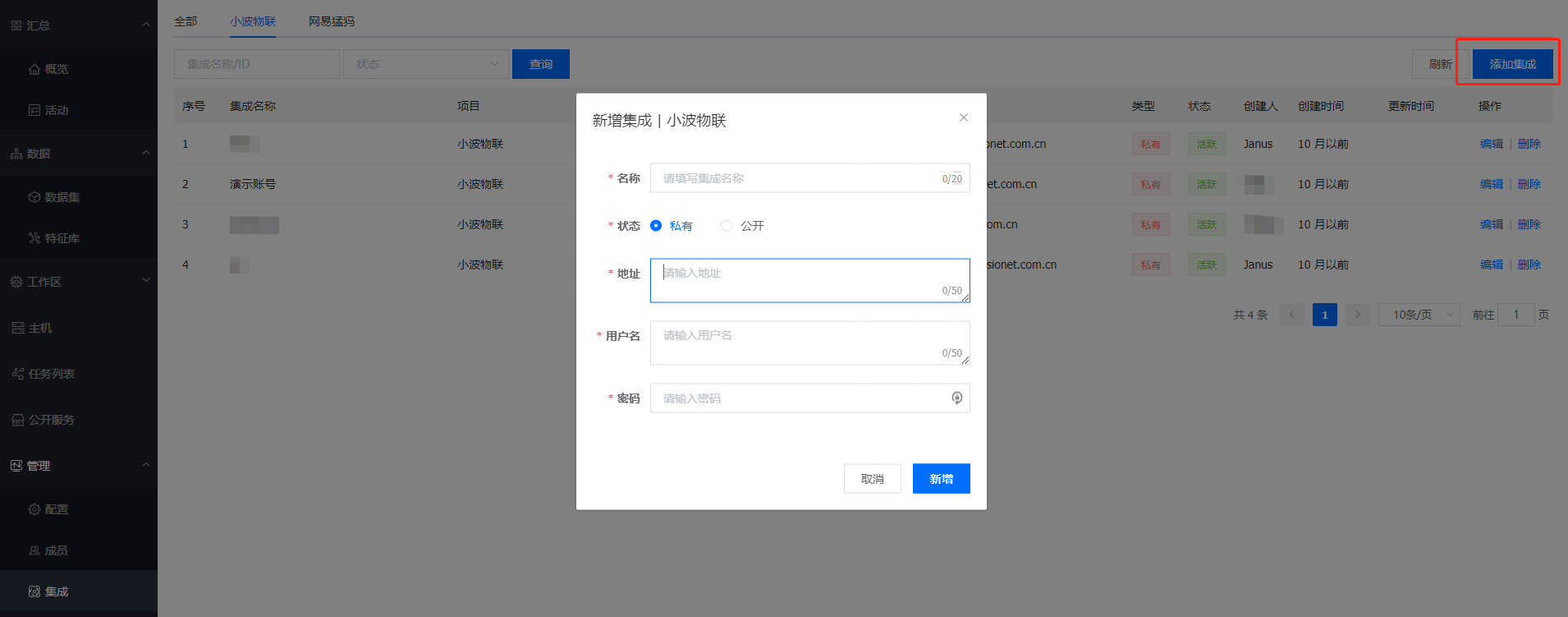Viewport: 1568px width, 617px height.
Task: Click the 刷新 refresh button
Action: click(x=1440, y=64)
